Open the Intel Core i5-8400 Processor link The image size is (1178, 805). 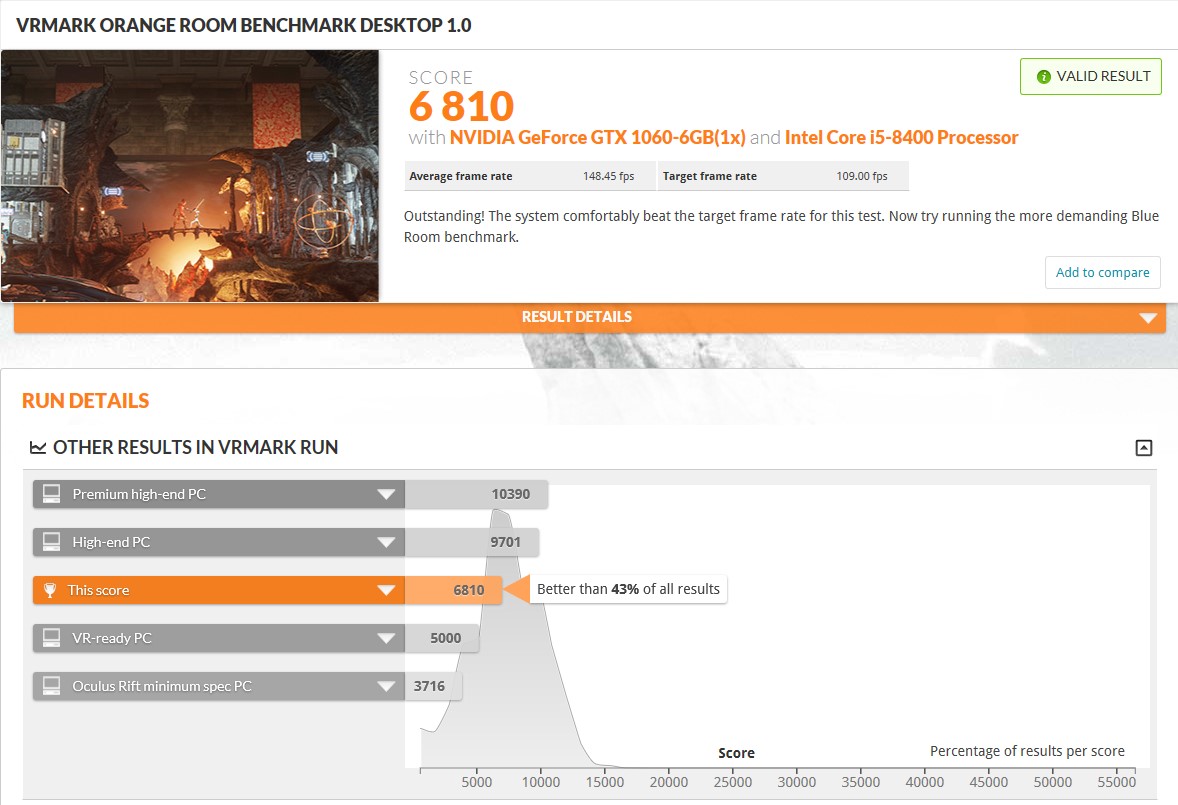pos(902,137)
